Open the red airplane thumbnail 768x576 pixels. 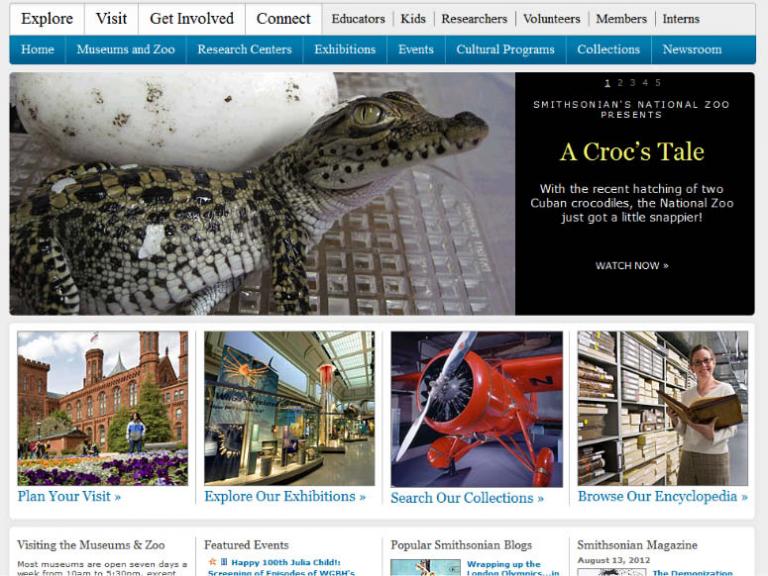[x=477, y=409]
